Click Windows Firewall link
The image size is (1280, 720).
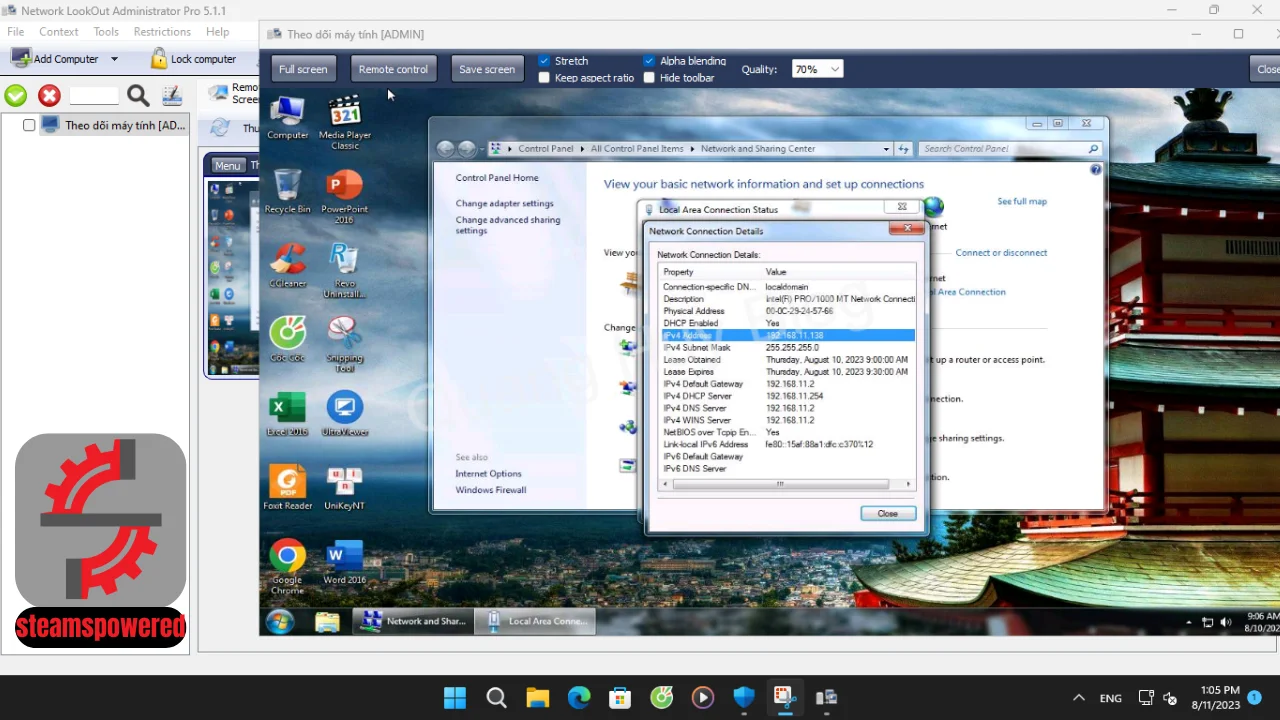490,490
